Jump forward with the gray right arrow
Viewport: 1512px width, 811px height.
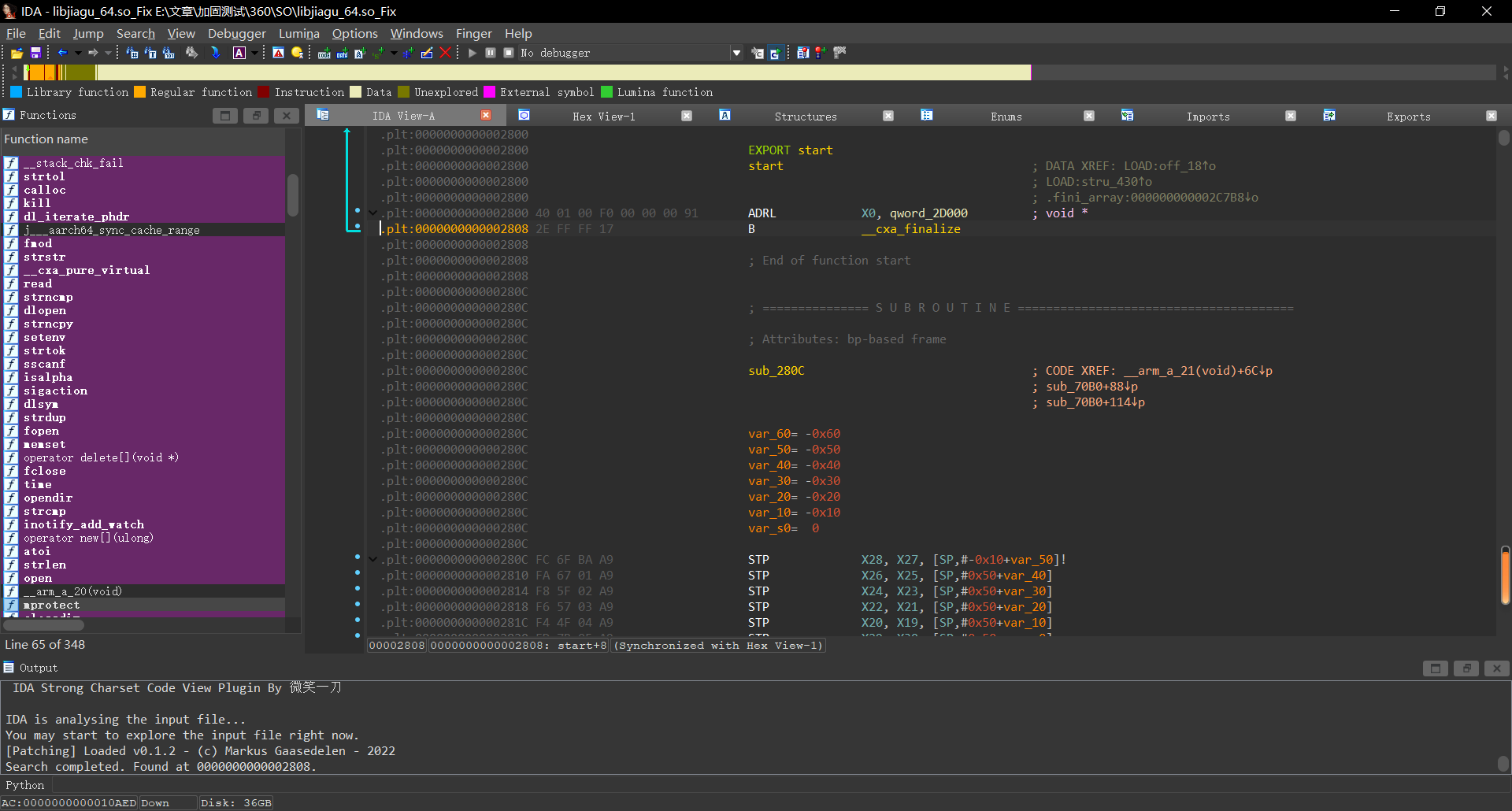pyautogui.click(x=93, y=53)
